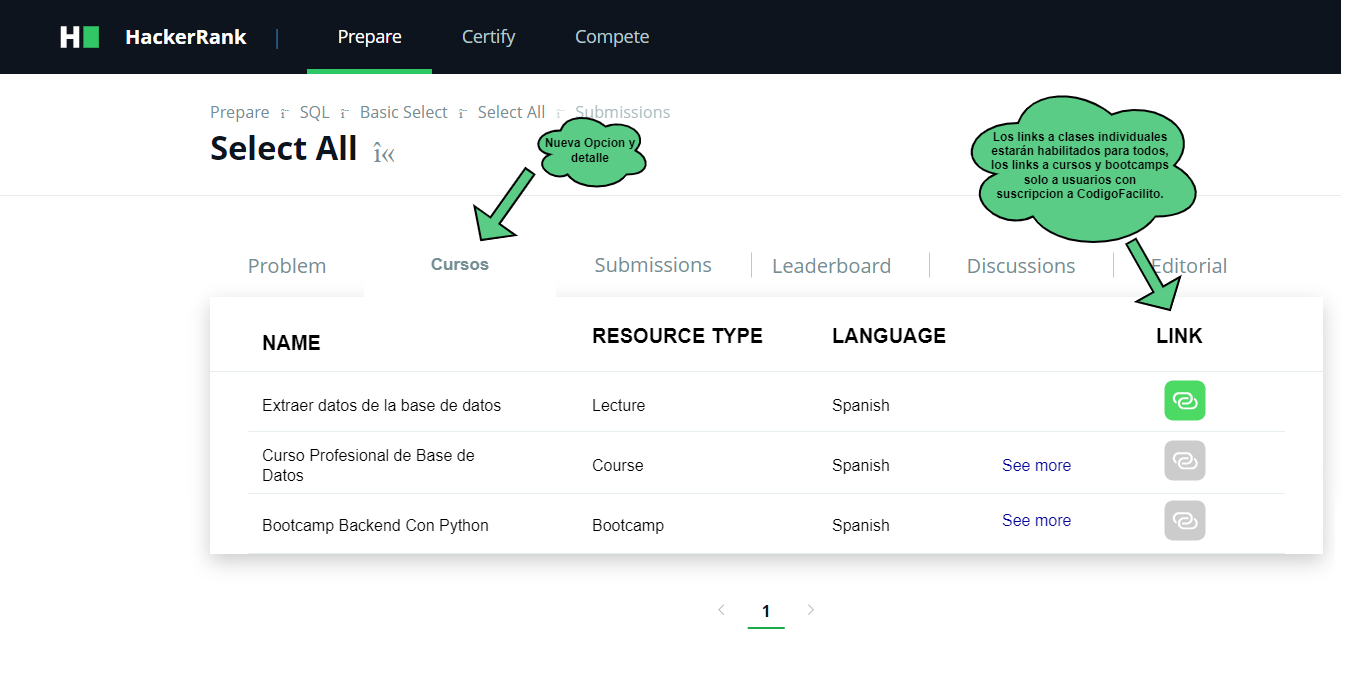Click the Prepare breadcrumb link
This screenshot has width=1360, height=685.
pyautogui.click(x=240, y=112)
